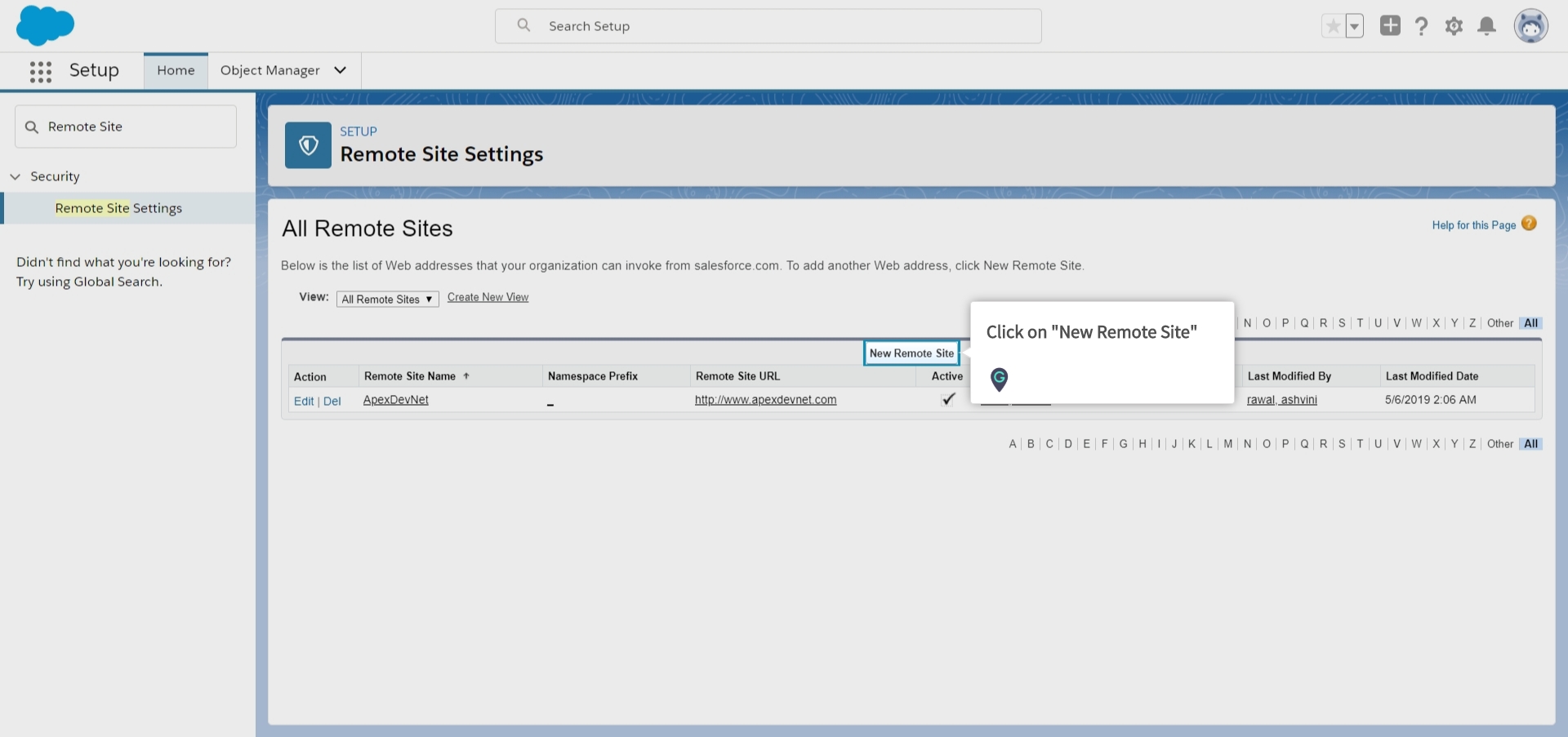Open the Create New View link
This screenshot has height=737, width=1568.
[488, 297]
